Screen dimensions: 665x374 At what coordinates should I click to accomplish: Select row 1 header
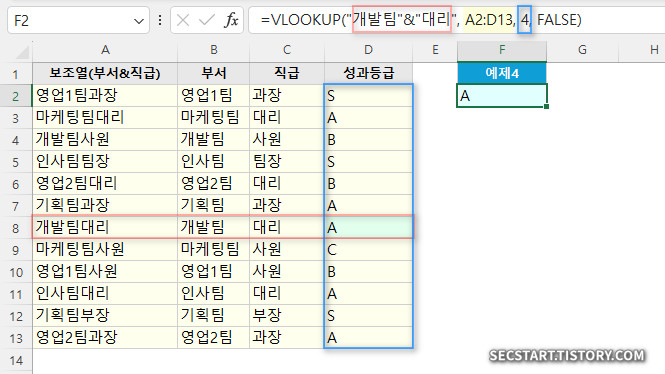(16, 74)
